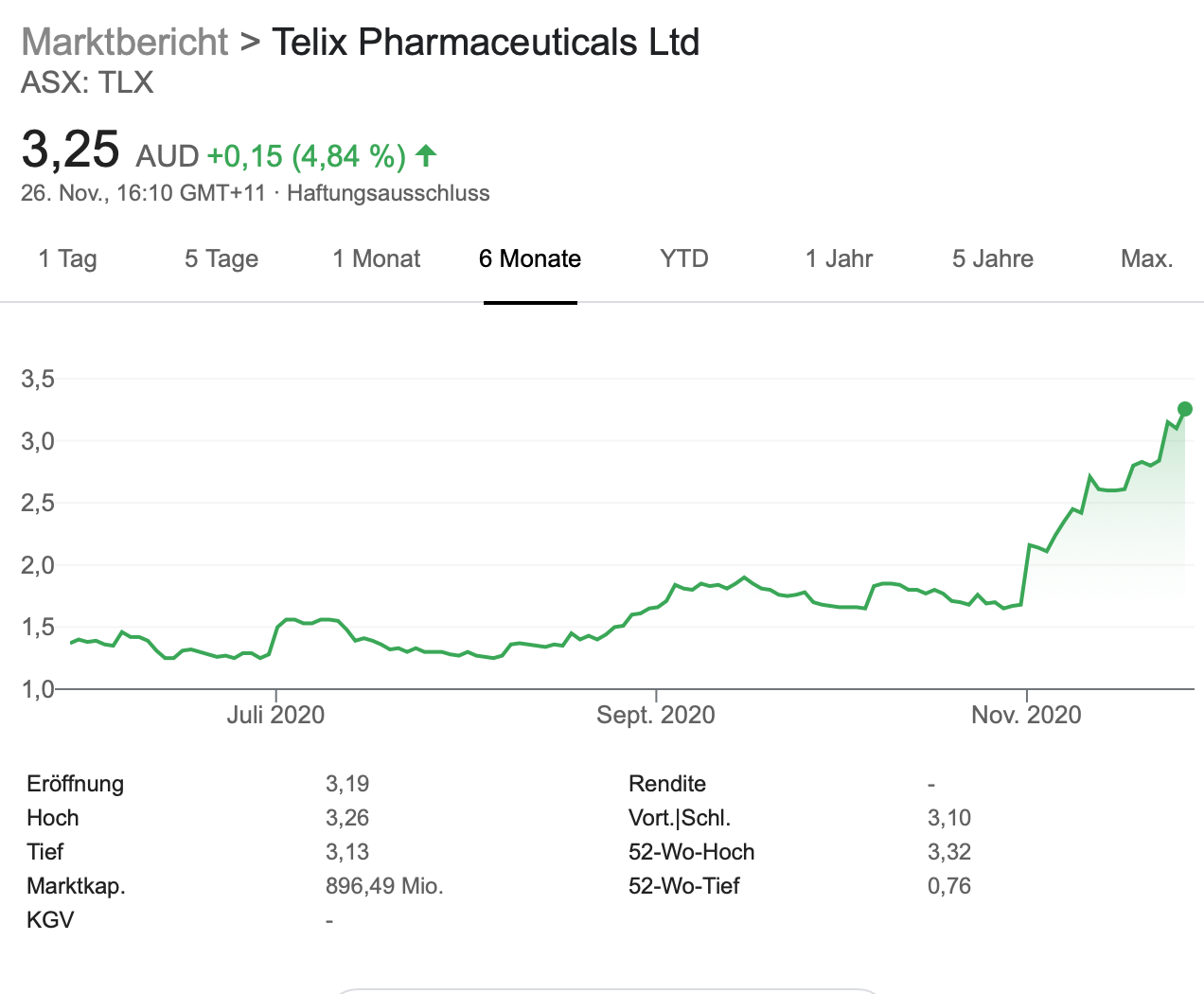Open the 1 Monat chart view
The image size is (1204, 994).
[376, 258]
